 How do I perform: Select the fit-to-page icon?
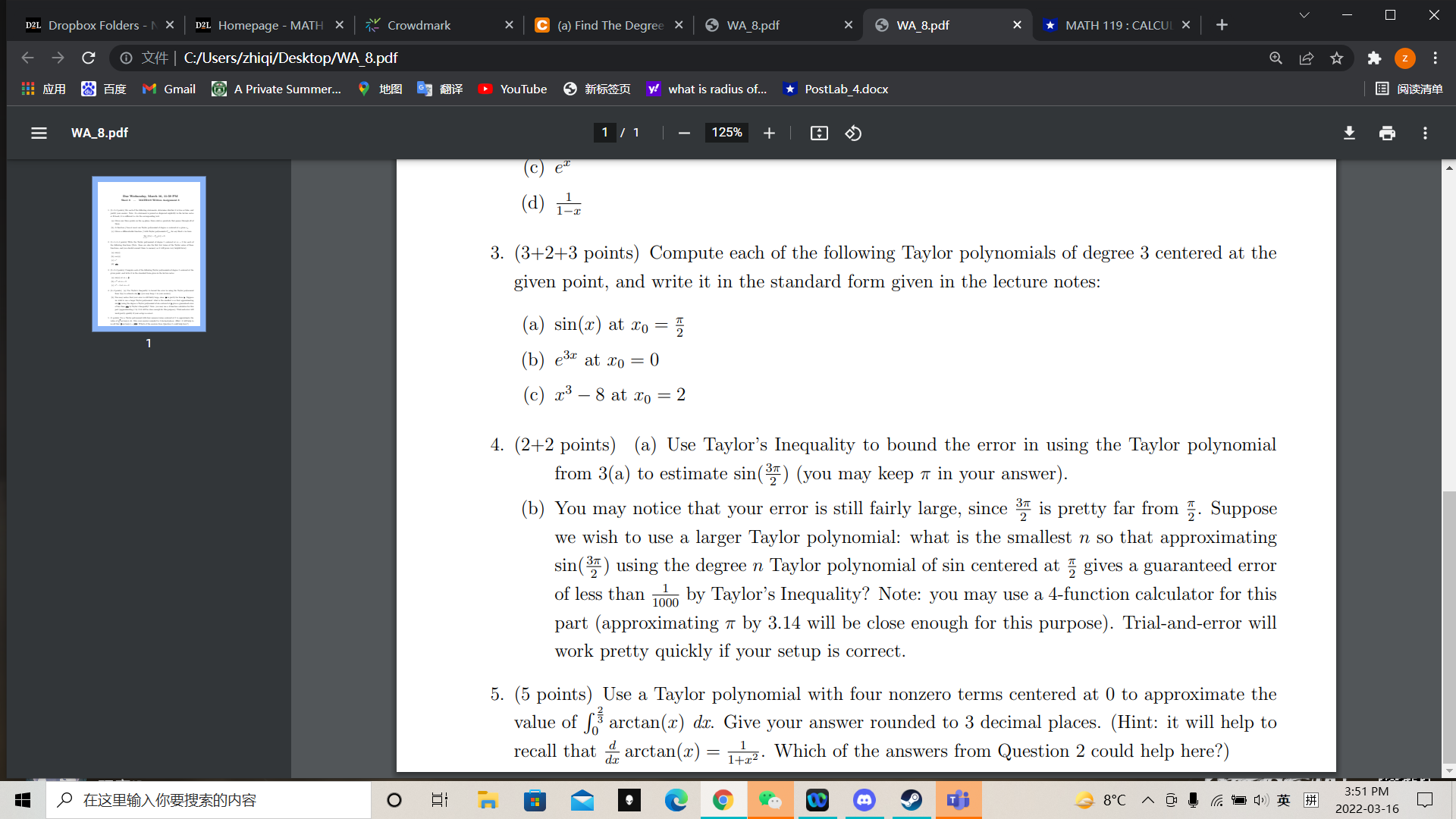click(819, 133)
